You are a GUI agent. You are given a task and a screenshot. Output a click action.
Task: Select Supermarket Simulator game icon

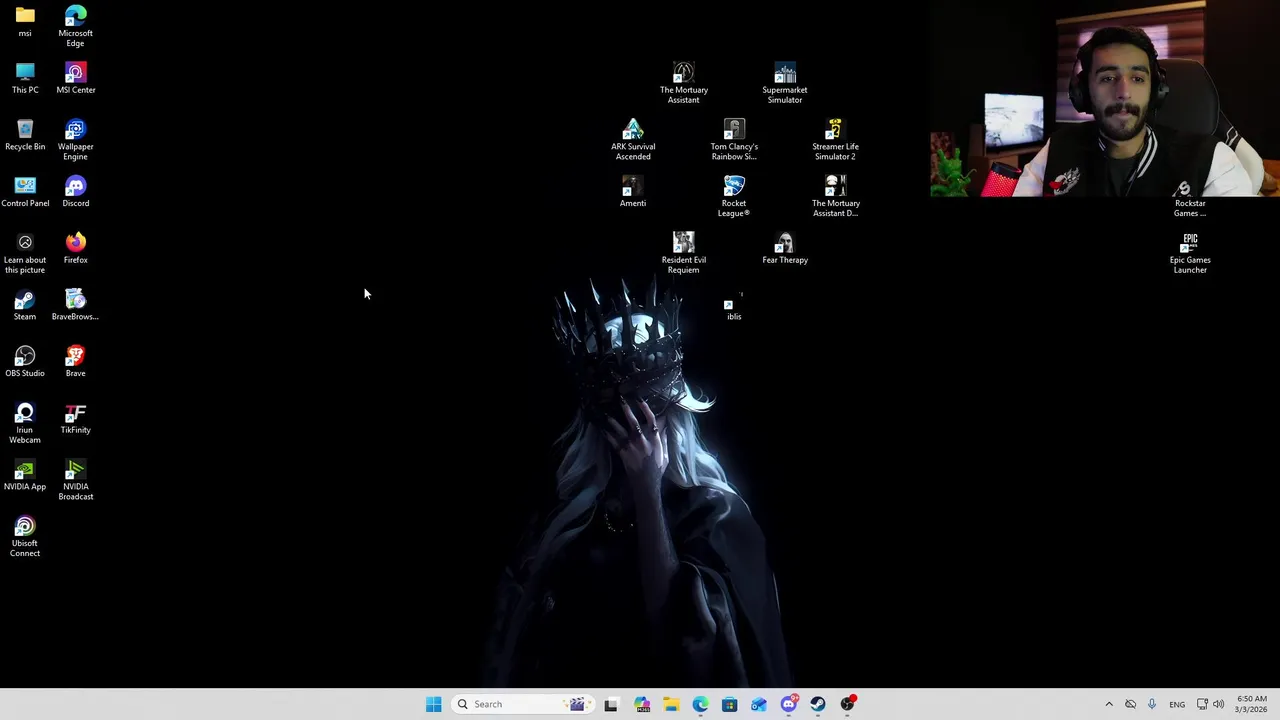pyautogui.click(x=785, y=83)
